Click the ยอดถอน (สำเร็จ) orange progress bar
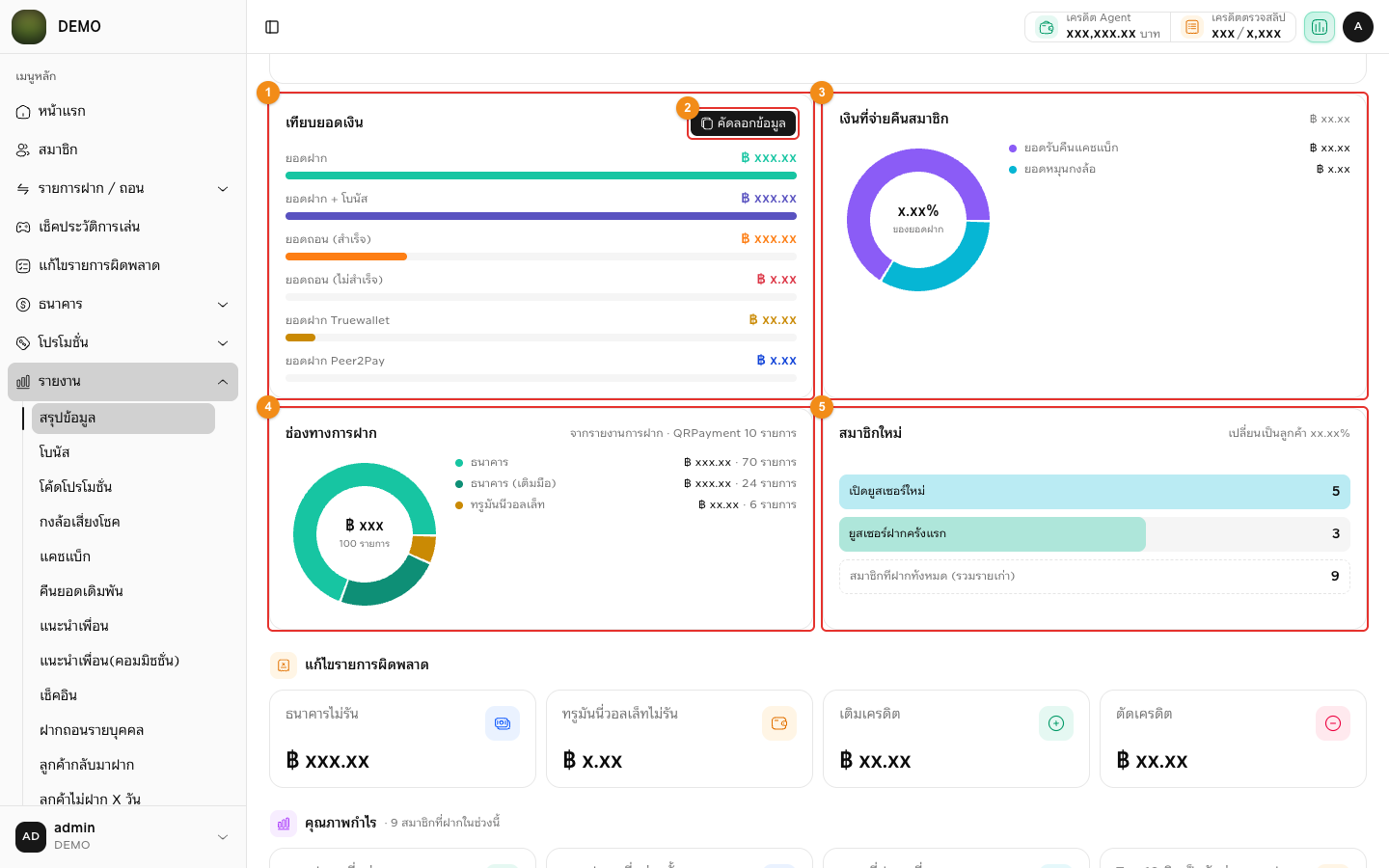The height and width of the screenshot is (868, 1389). point(346,257)
